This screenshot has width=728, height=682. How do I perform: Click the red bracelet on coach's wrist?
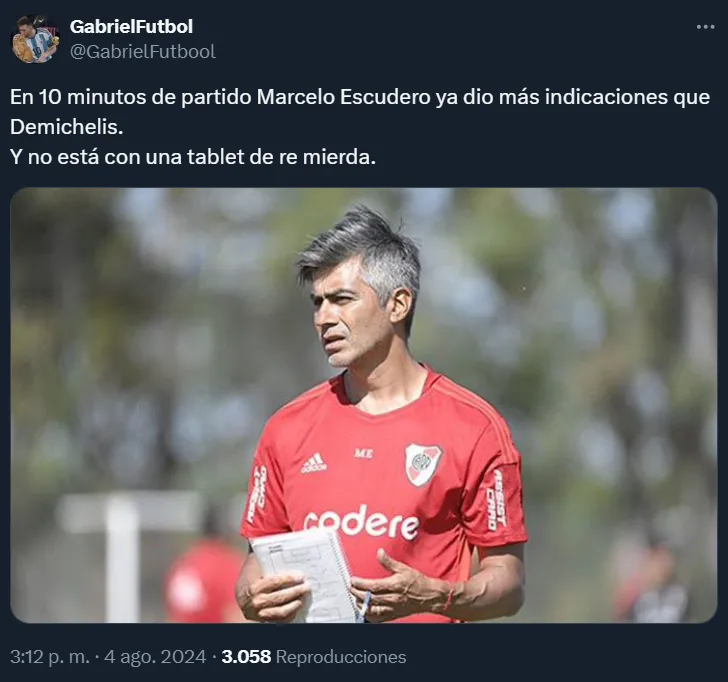point(449,596)
